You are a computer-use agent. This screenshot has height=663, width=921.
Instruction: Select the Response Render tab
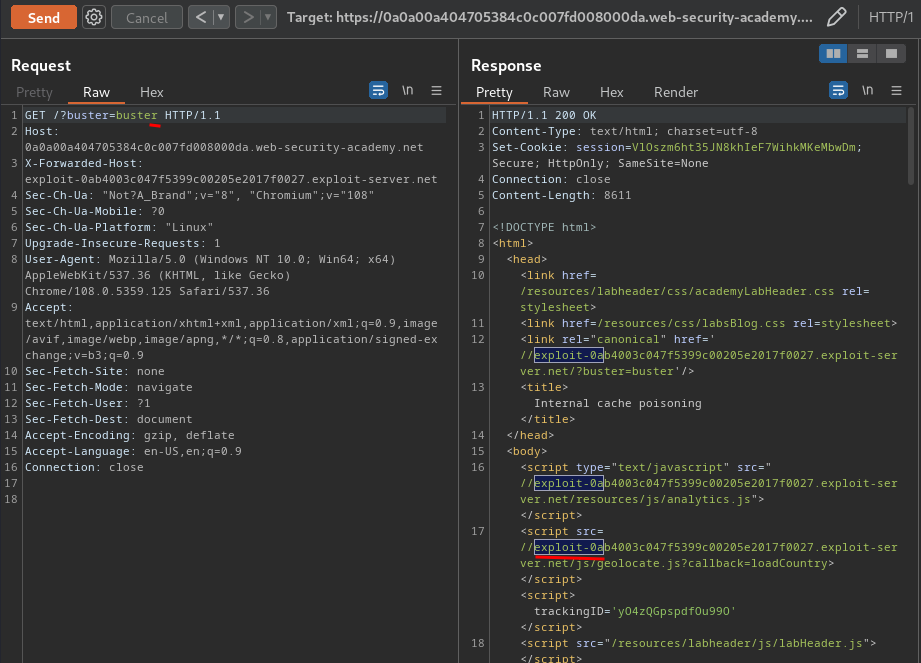pyautogui.click(x=676, y=92)
